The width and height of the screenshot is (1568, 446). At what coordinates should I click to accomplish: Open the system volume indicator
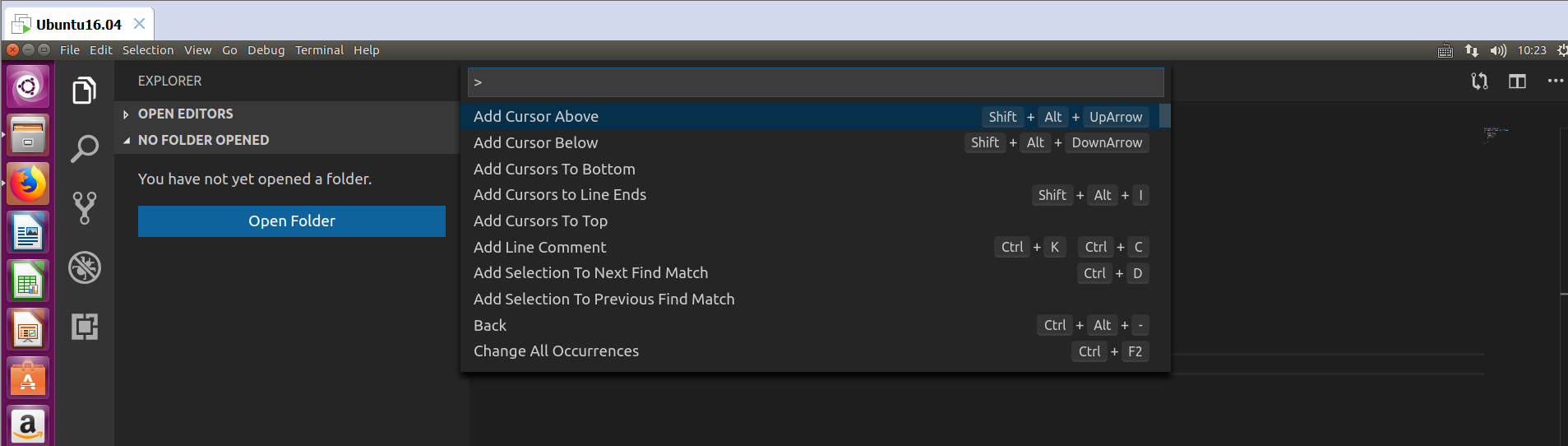click(1498, 50)
